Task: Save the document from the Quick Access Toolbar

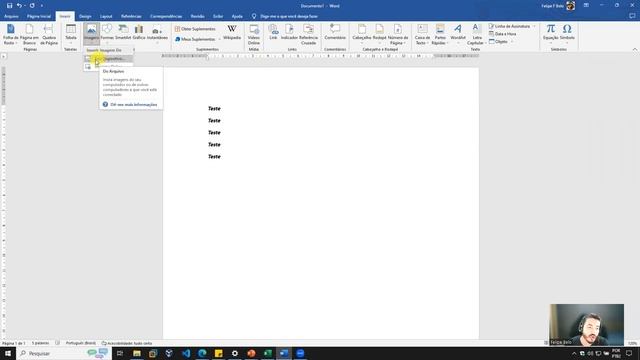Action: pyautogui.click(x=9, y=6)
